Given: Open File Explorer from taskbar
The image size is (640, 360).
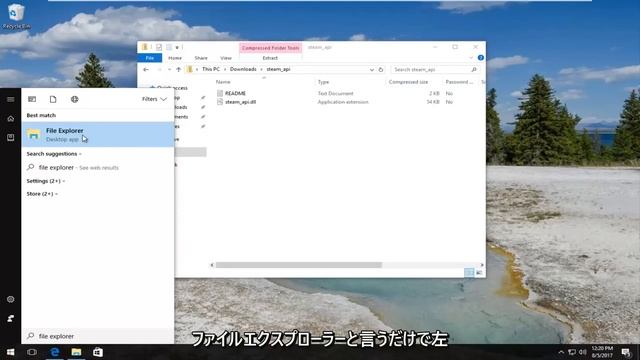Looking at the screenshot, I should point(76,352).
